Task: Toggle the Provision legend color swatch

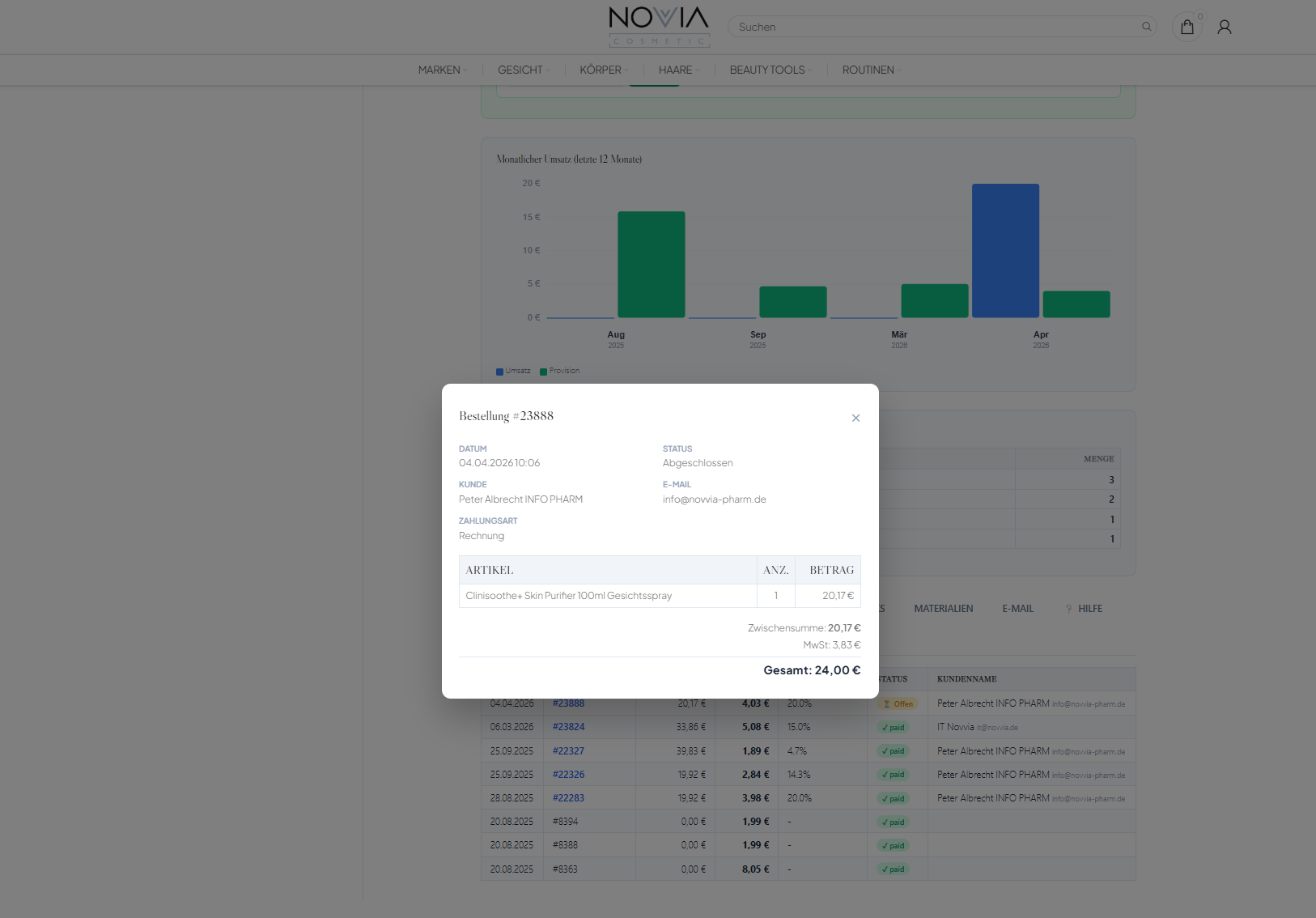Action: (544, 372)
